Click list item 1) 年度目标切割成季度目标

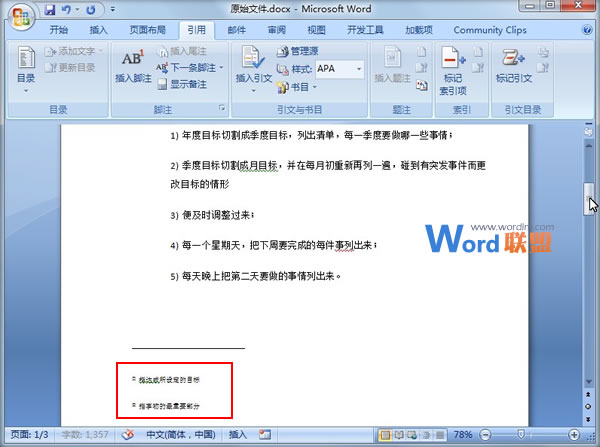pyautogui.click(x=311, y=135)
